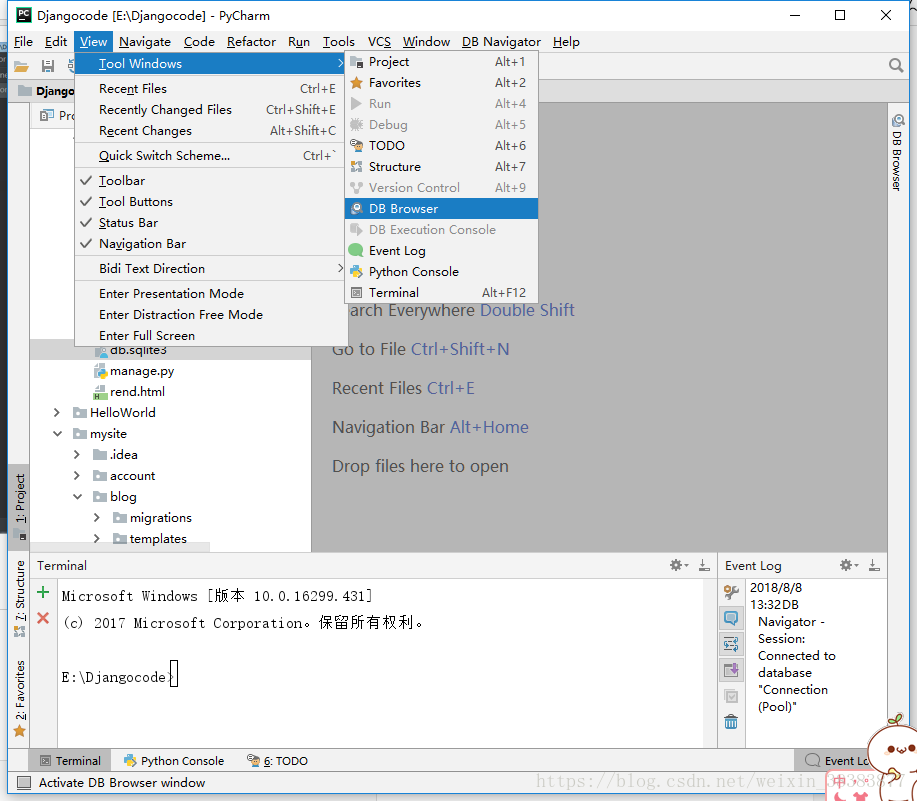
Task: Click status bar tool window toggle icon
Action: pos(24,783)
